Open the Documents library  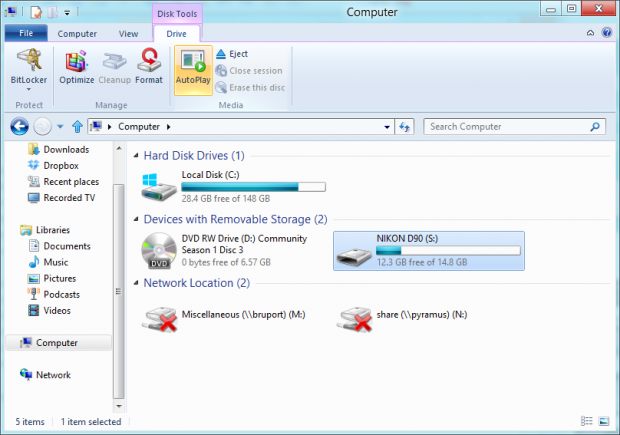(59, 246)
